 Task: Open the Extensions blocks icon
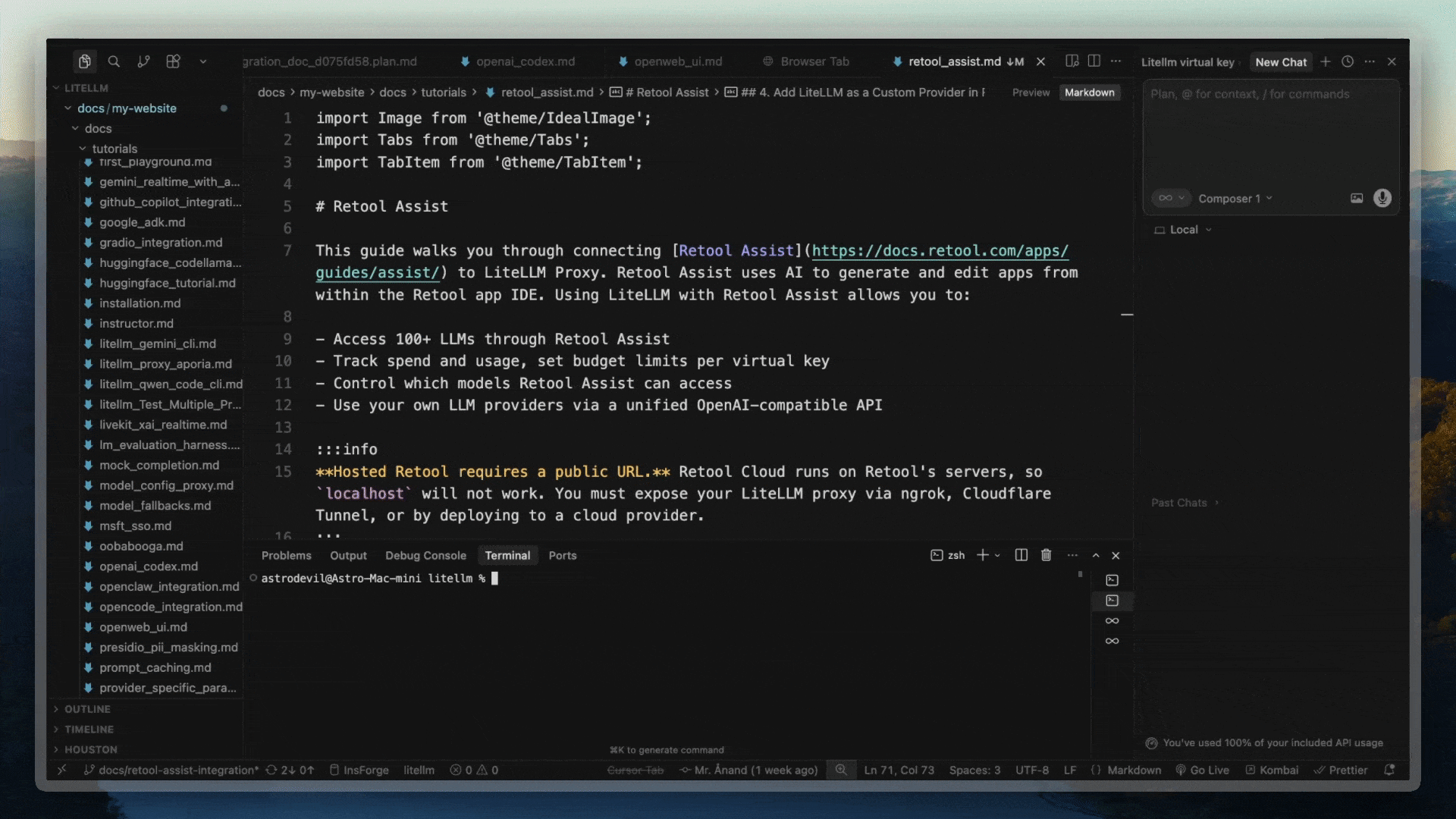tap(173, 61)
